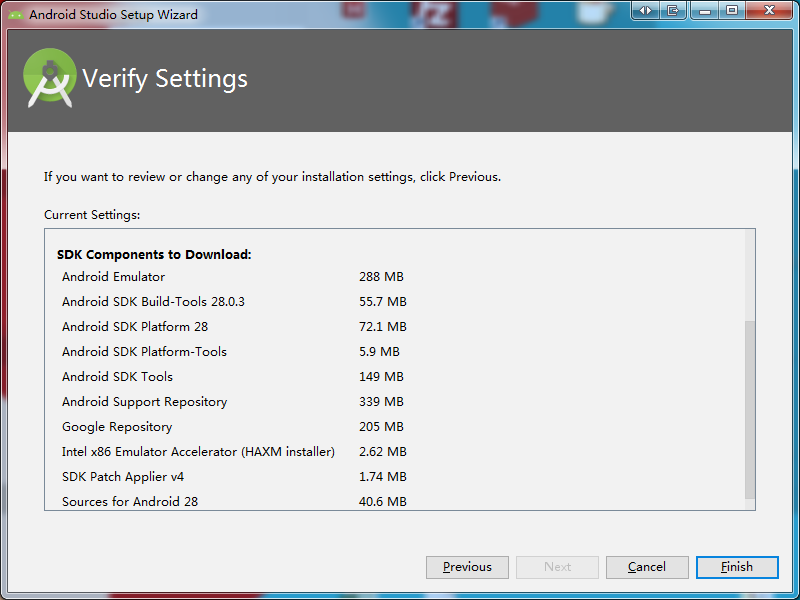Click the Android Studio logo in header
Viewport: 800px width, 600px height.
tap(50, 78)
